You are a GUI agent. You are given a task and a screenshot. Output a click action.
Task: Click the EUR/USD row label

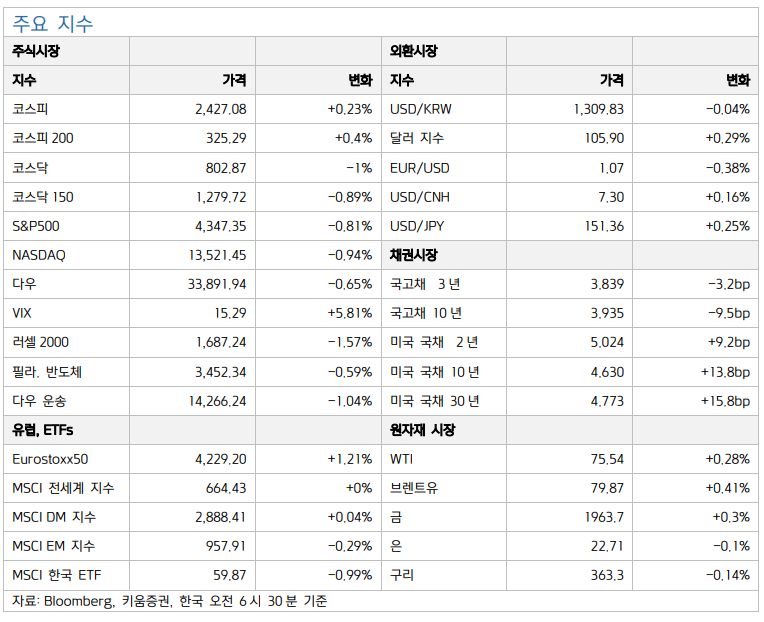point(420,168)
